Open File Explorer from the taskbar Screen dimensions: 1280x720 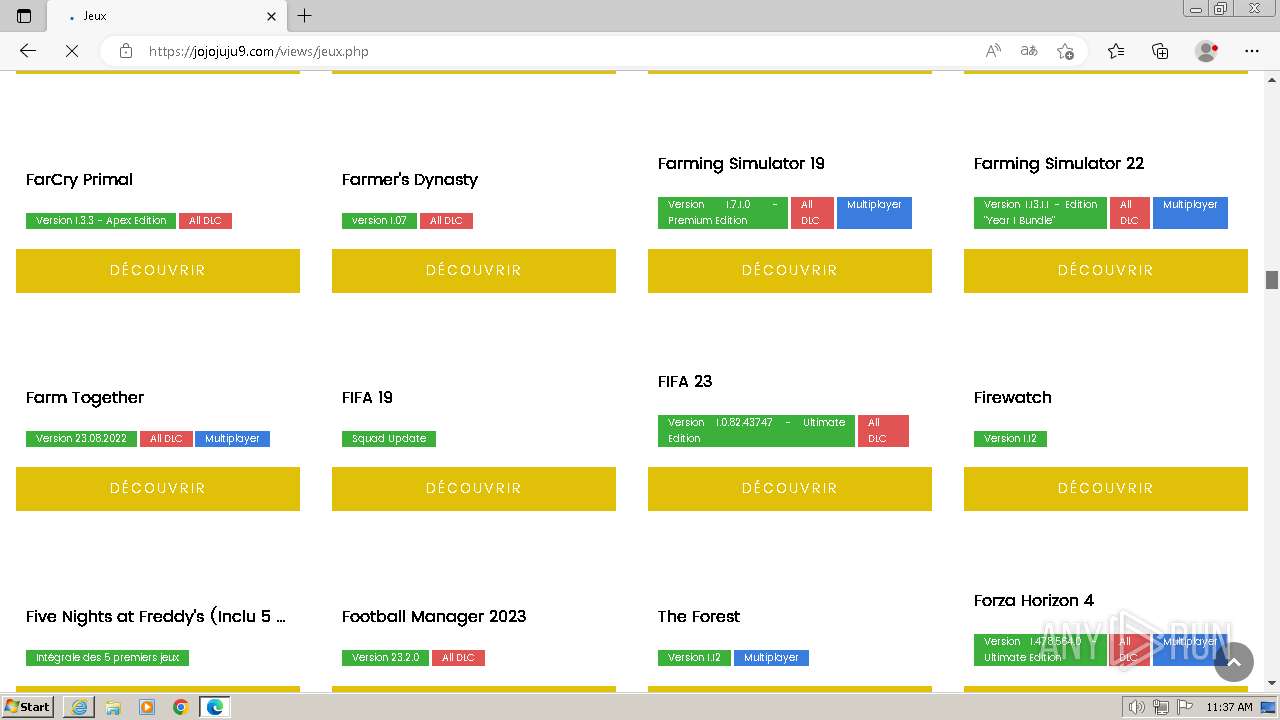(113, 707)
